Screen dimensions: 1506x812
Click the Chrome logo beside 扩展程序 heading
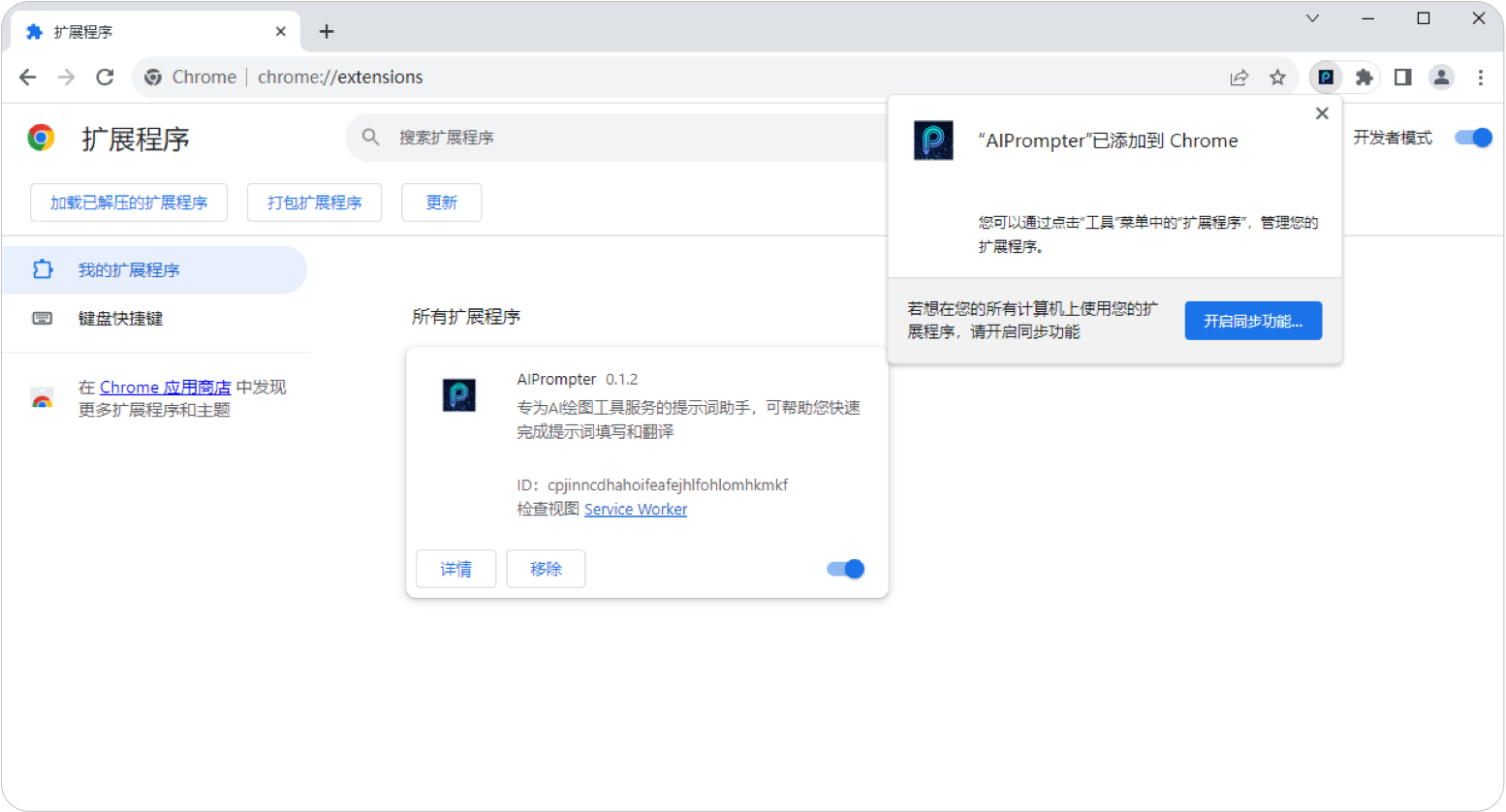click(41, 138)
